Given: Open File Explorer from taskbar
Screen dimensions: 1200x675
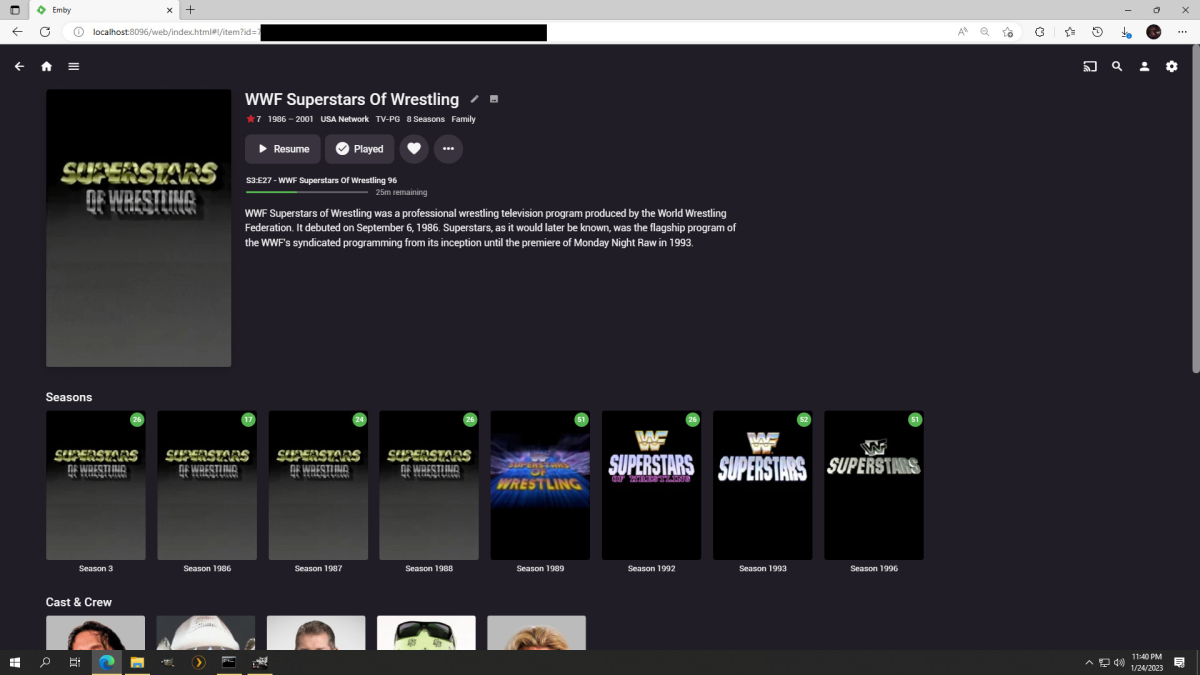Looking at the screenshot, I should click(137, 662).
